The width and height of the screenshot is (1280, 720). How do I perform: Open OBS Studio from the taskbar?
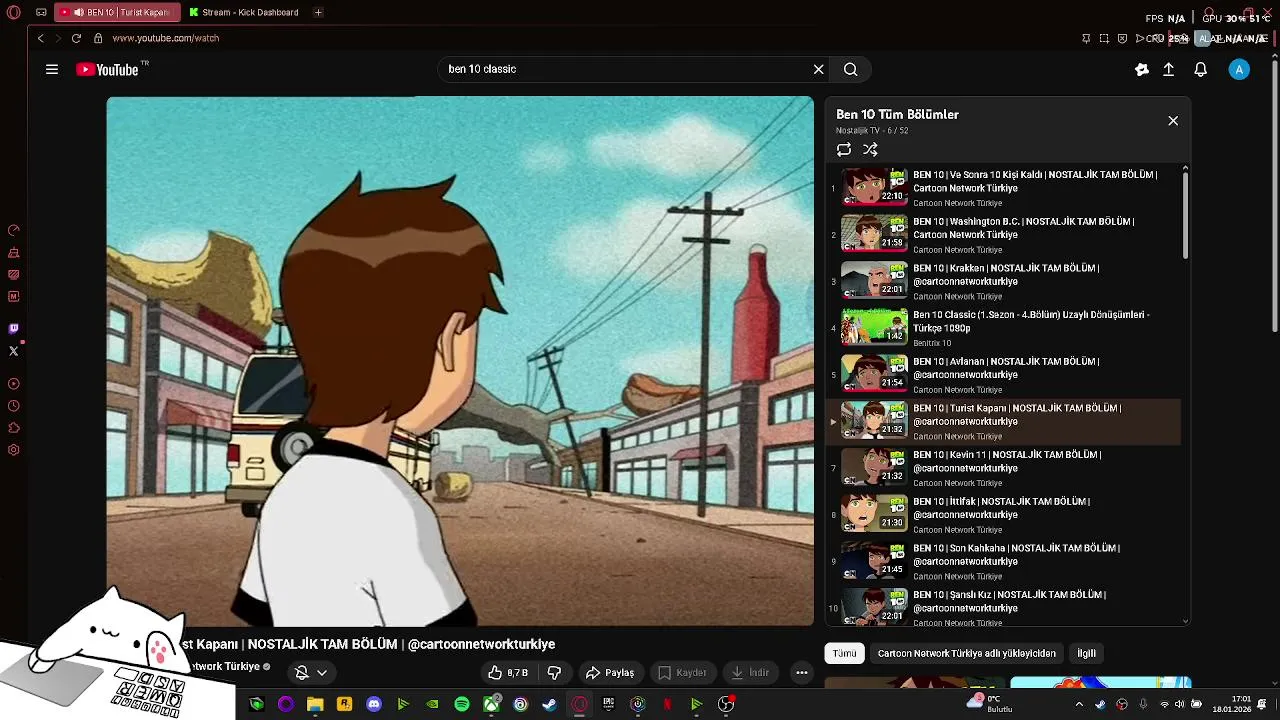[x=726, y=704]
